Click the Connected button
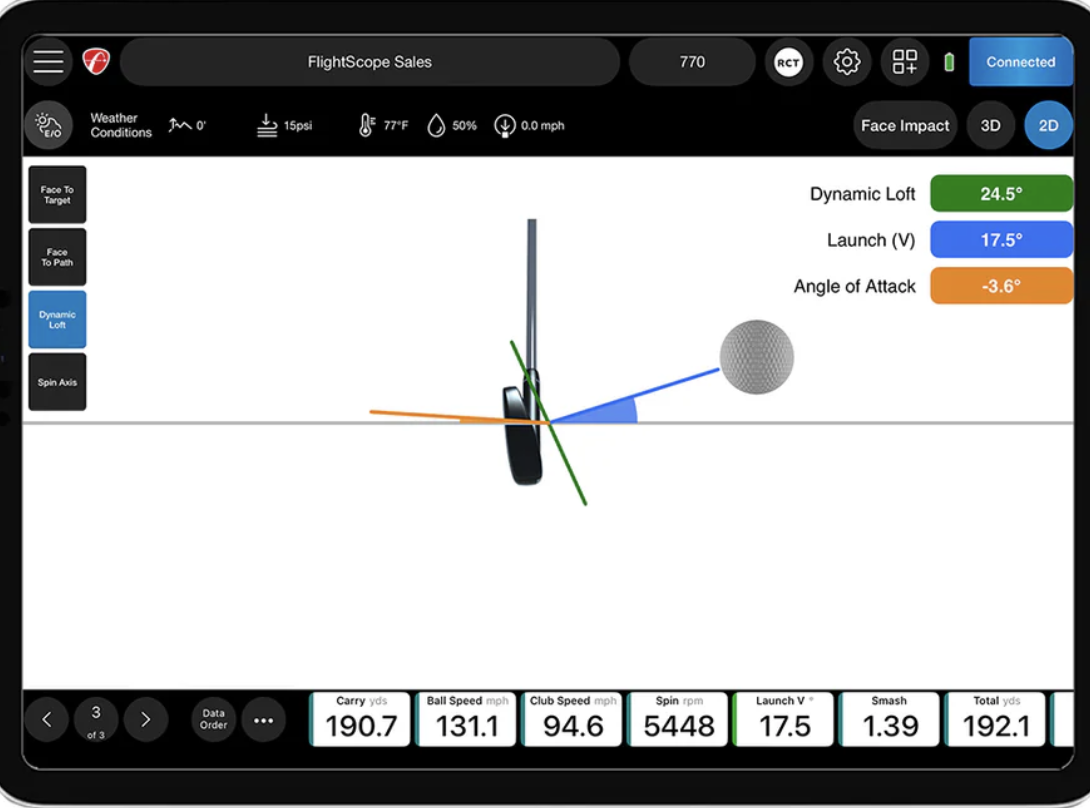The height and width of the screenshot is (808, 1090). tap(1020, 62)
